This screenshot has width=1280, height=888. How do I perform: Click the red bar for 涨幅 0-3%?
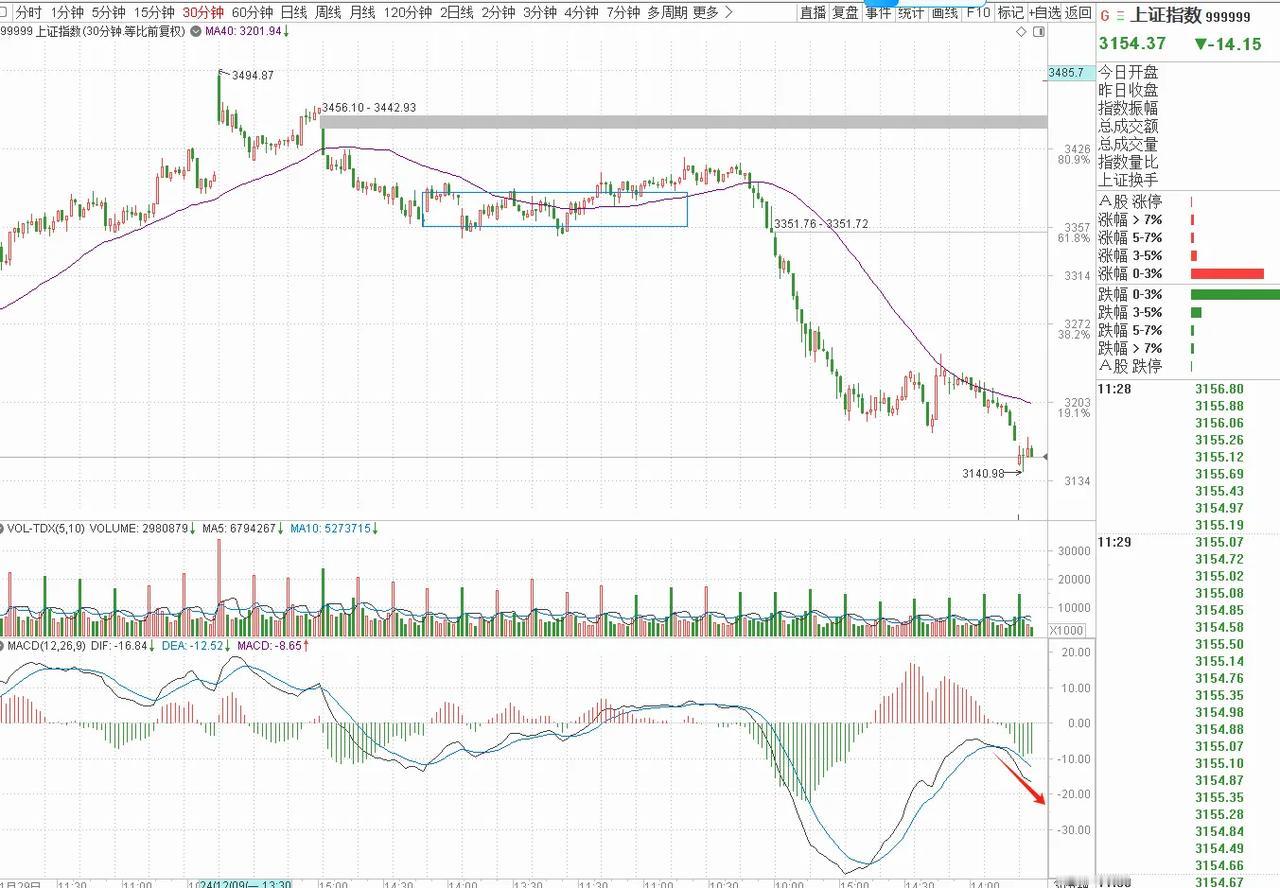1227,274
